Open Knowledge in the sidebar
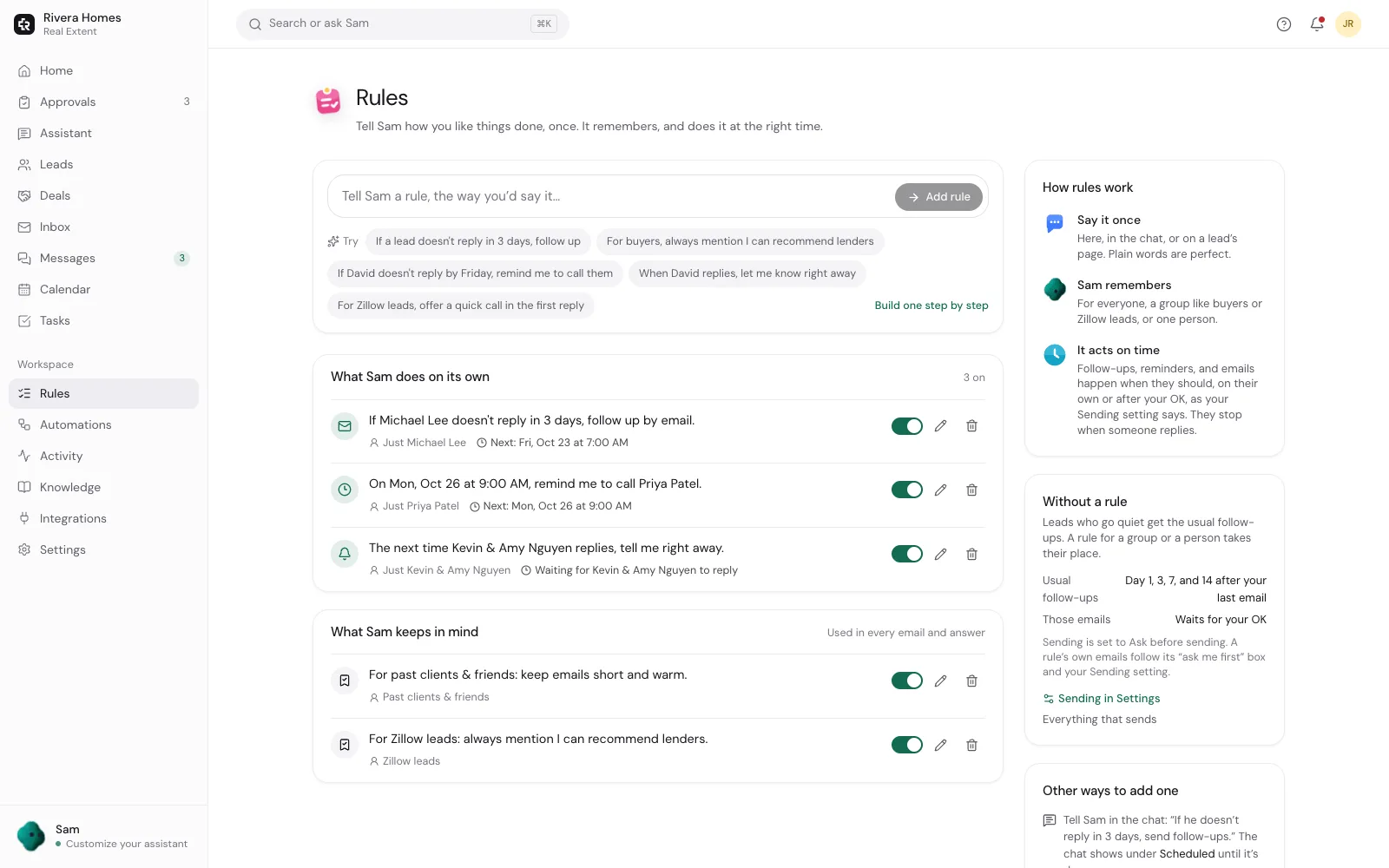This screenshot has height=868, width=1389. (x=103, y=488)
